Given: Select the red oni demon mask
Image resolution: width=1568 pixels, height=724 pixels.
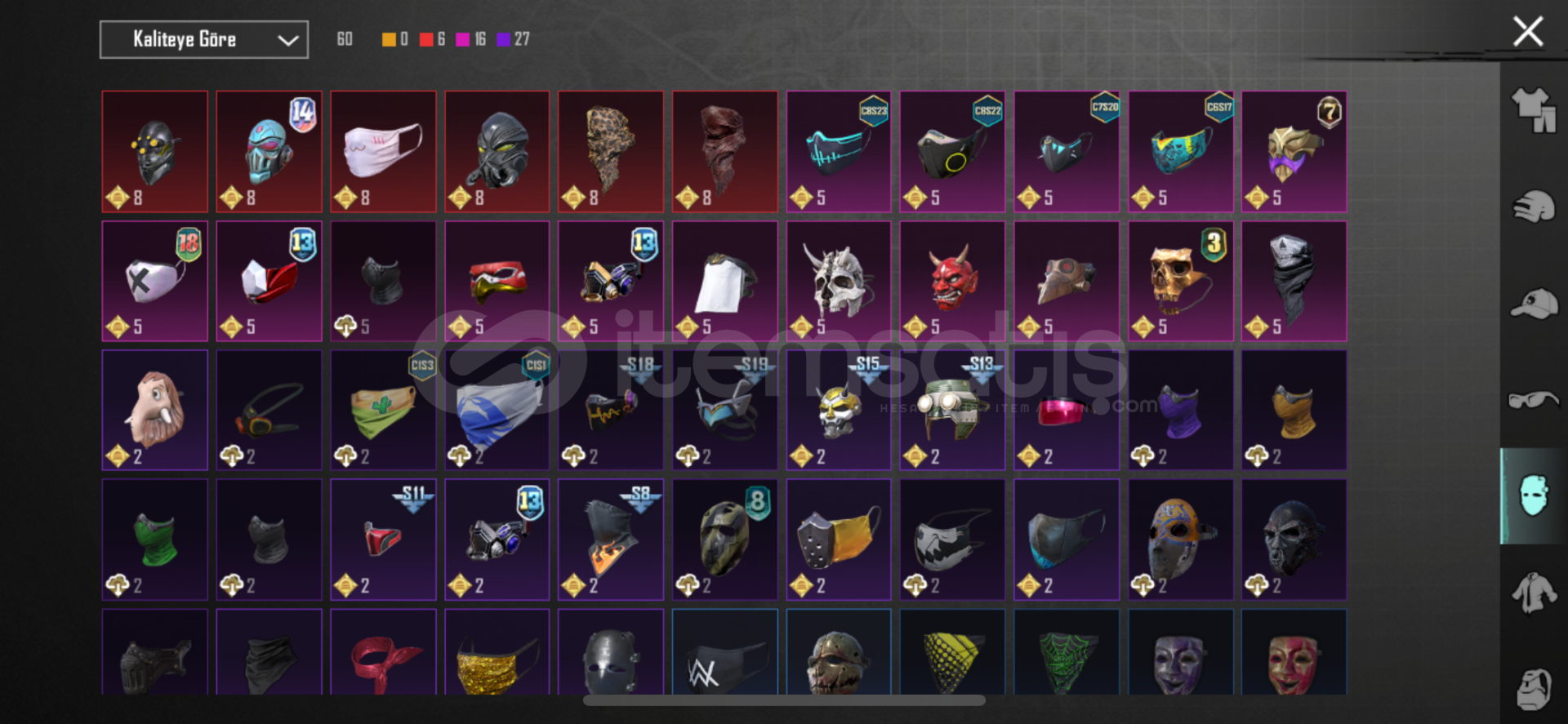Looking at the screenshot, I should tap(952, 281).
